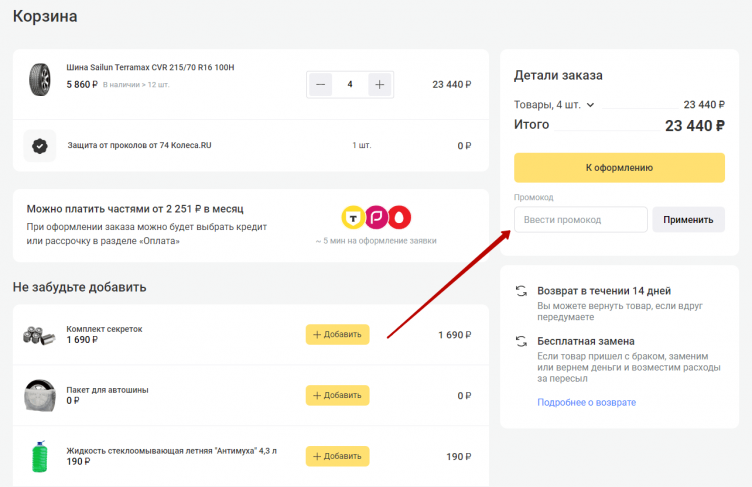Select Не забудьте добавить heading
752x487 pixels.
(80, 287)
